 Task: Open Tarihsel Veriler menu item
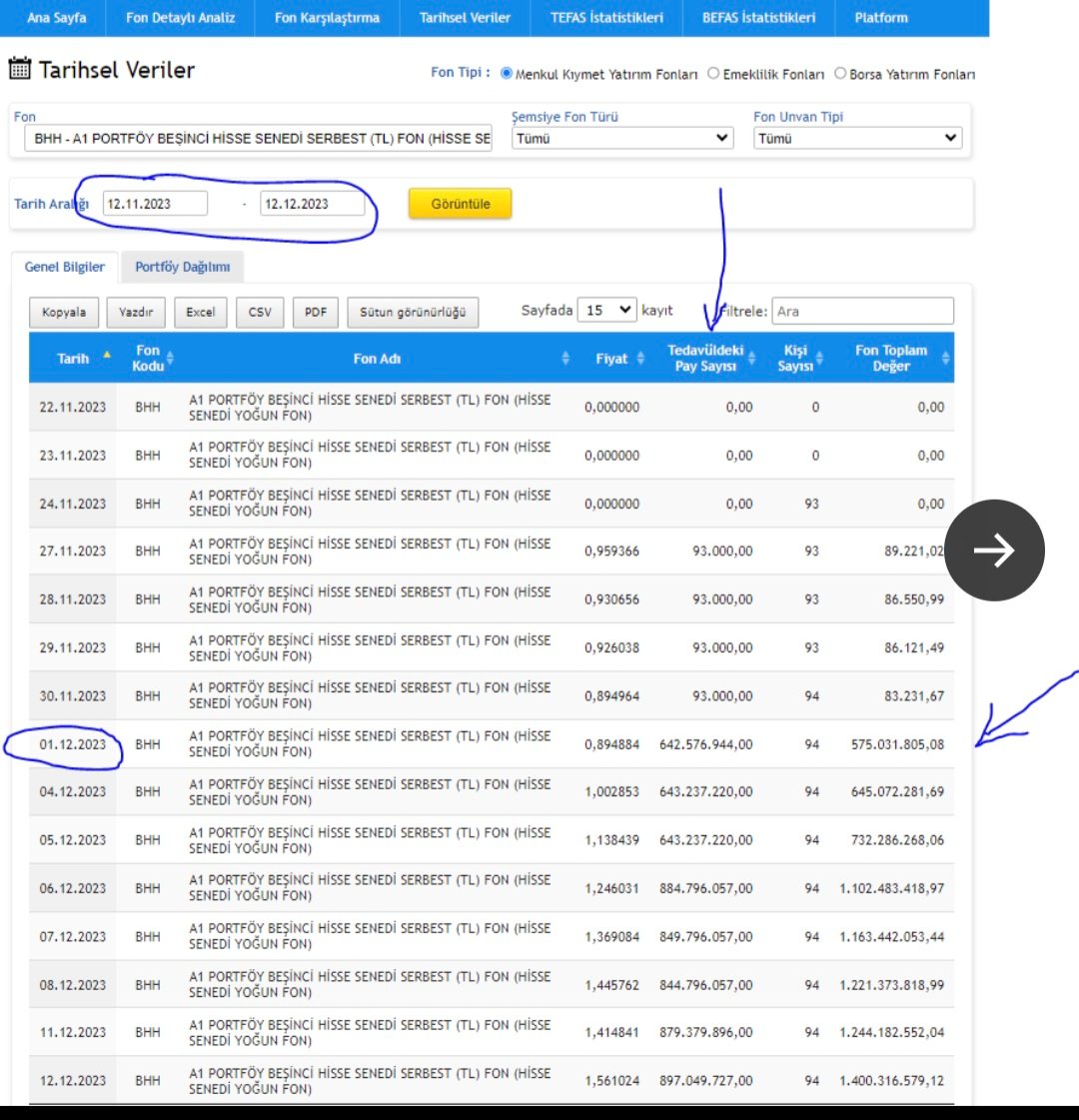pos(465,18)
